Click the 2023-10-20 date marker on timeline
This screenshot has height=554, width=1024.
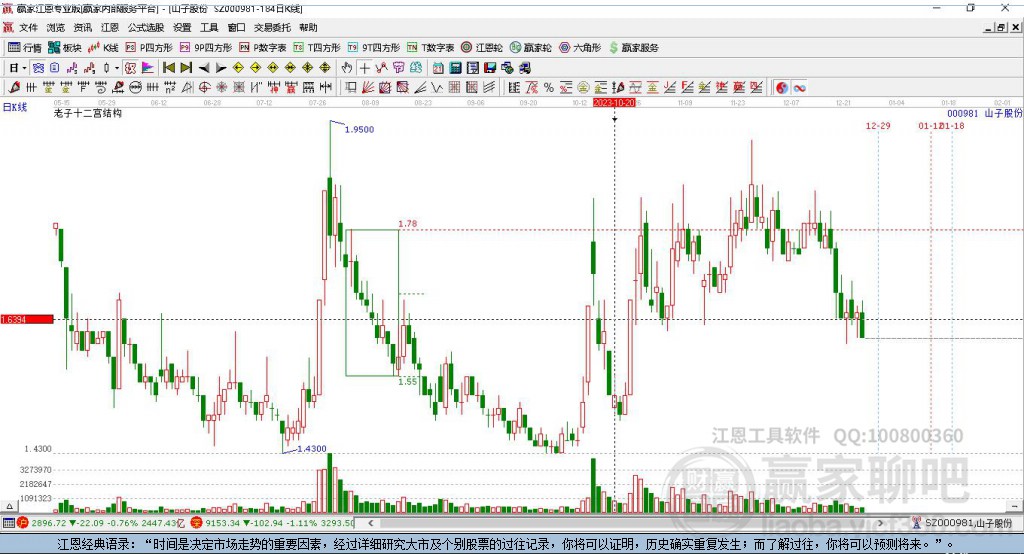tap(614, 103)
